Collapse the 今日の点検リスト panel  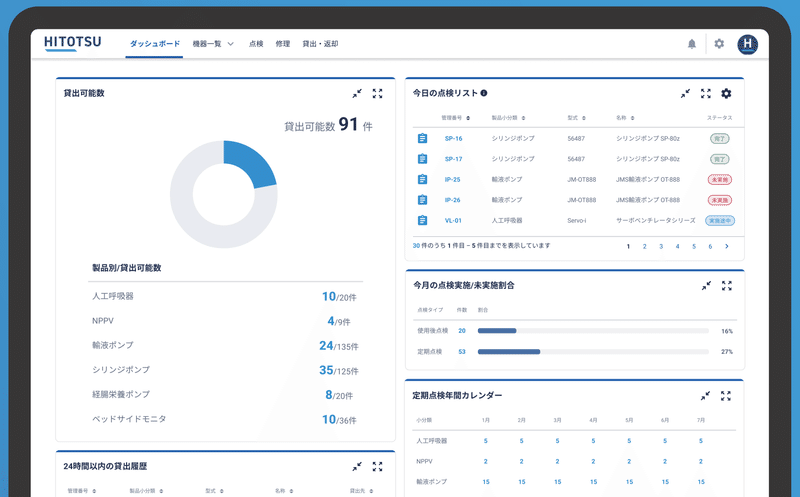click(685, 93)
